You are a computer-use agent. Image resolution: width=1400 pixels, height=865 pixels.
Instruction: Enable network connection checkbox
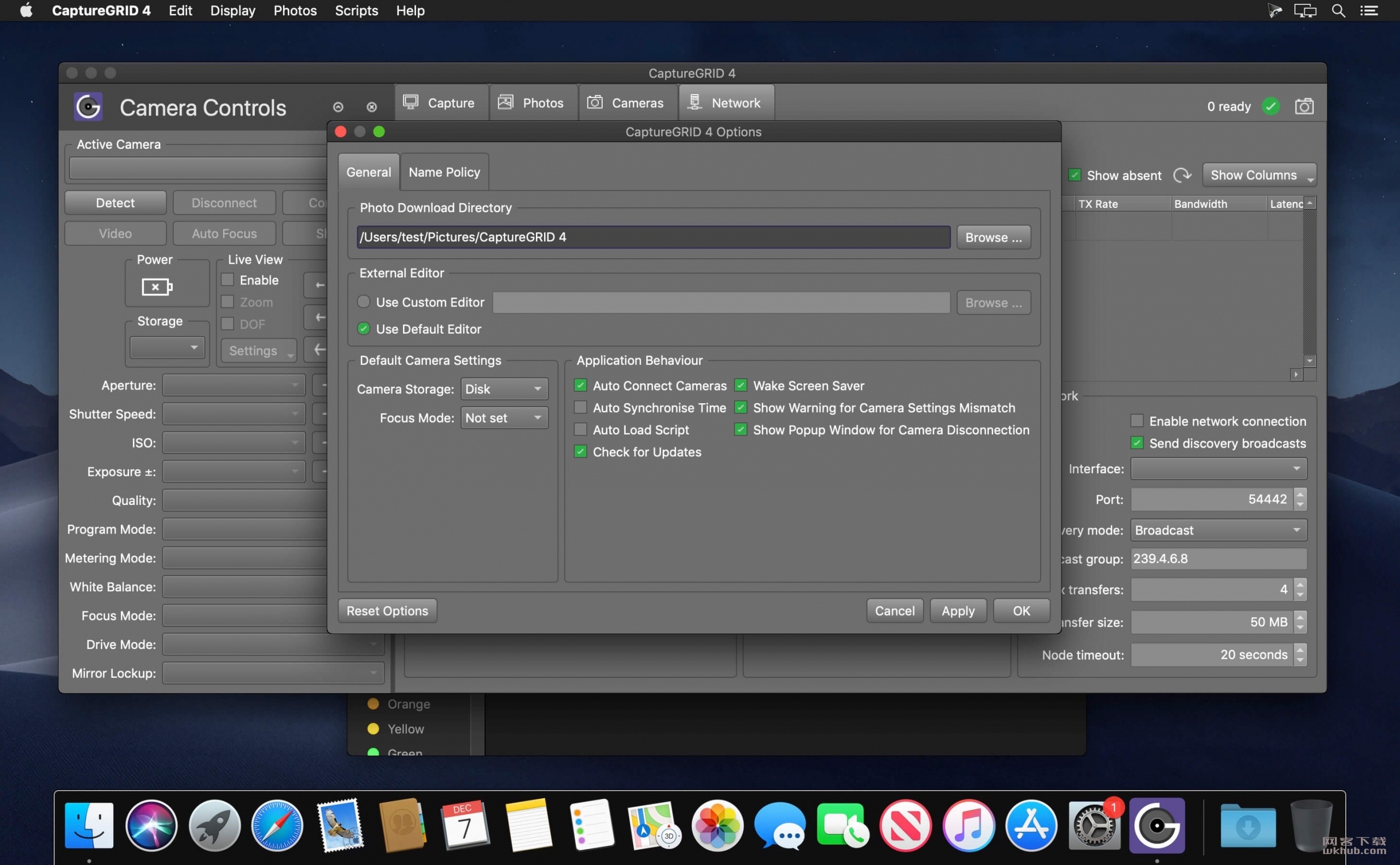pos(1136,421)
